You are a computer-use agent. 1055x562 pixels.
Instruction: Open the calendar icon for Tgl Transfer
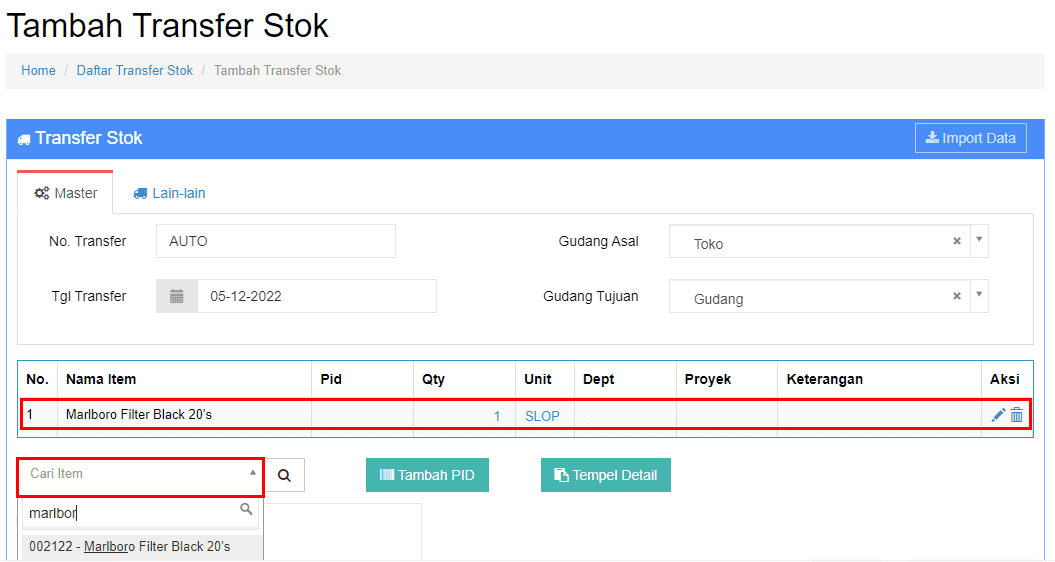(x=177, y=296)
